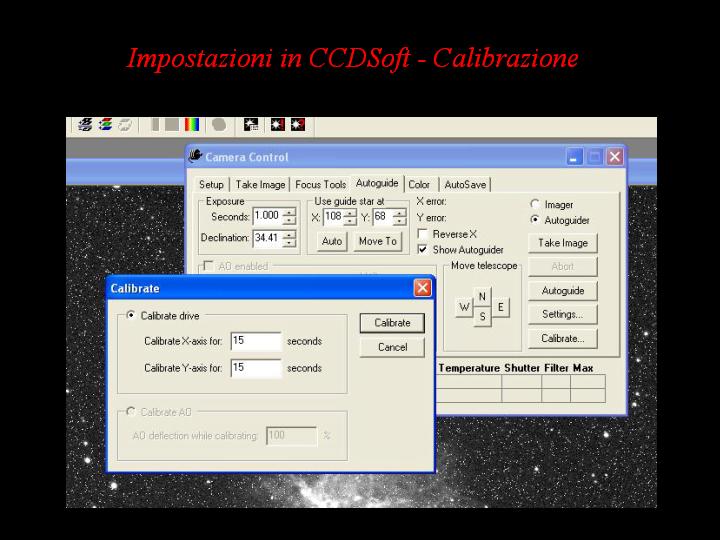This screenshot has height=540, width=720.
Task: Open the Setup tab
Action: [x=211, y=185]
